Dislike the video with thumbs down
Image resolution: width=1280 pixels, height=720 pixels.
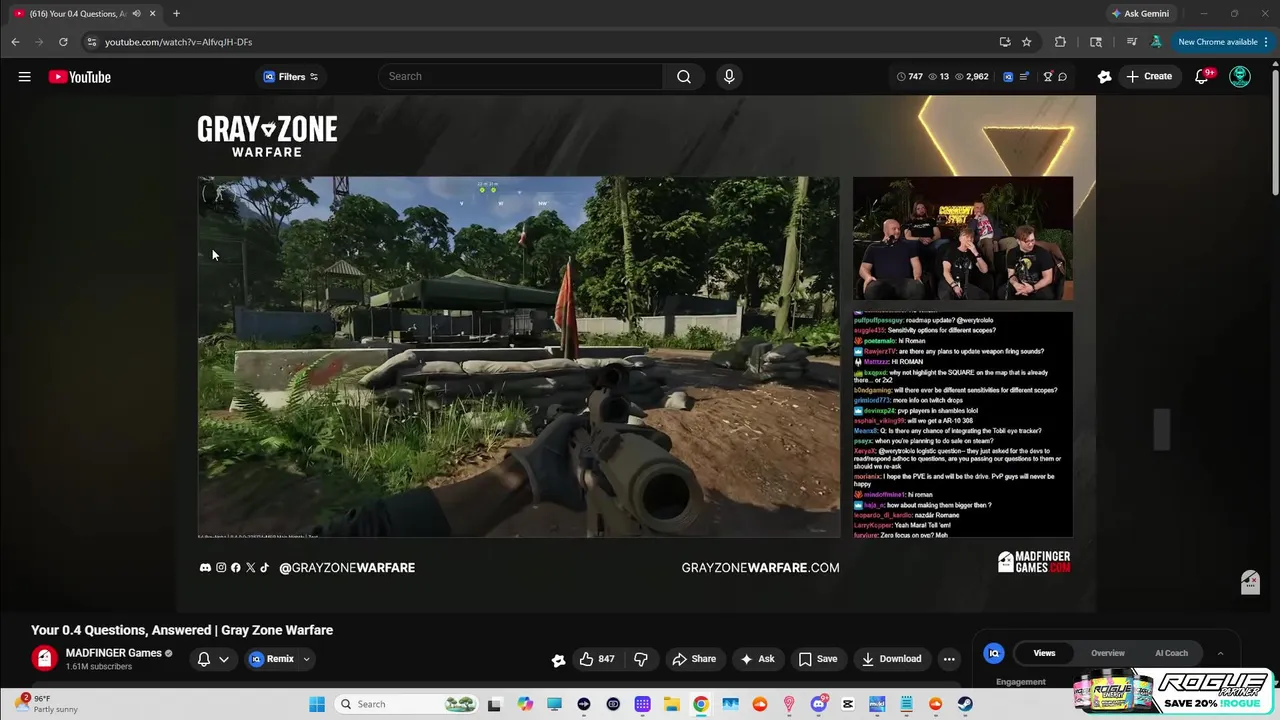pos(641,659)
